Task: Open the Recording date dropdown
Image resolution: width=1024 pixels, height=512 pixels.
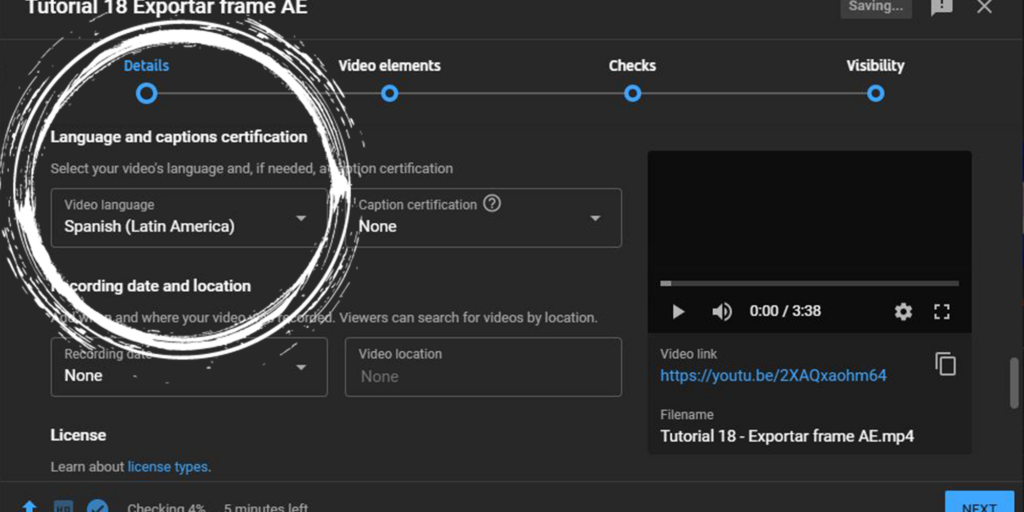Action: click(x=189, y=367)
